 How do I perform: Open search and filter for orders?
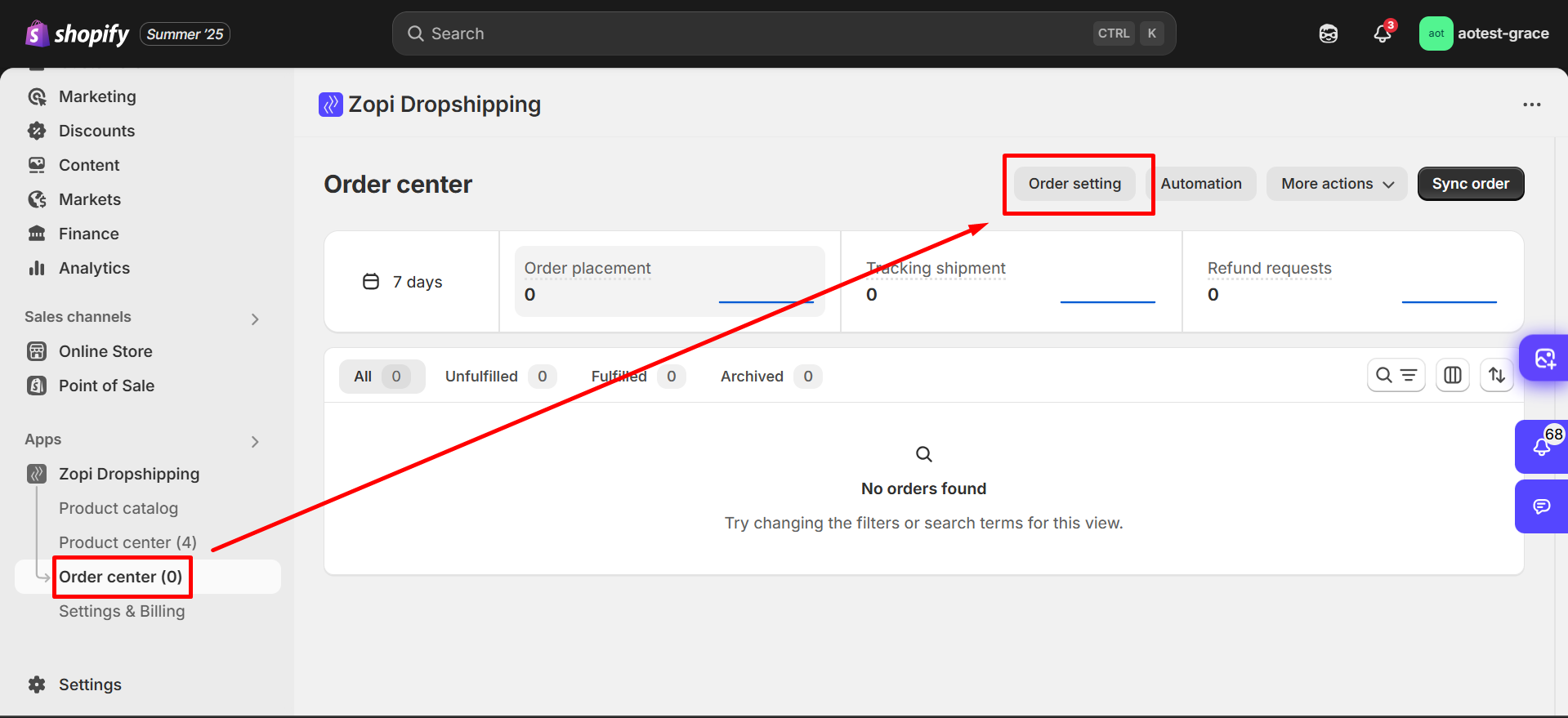point(1396,375)
